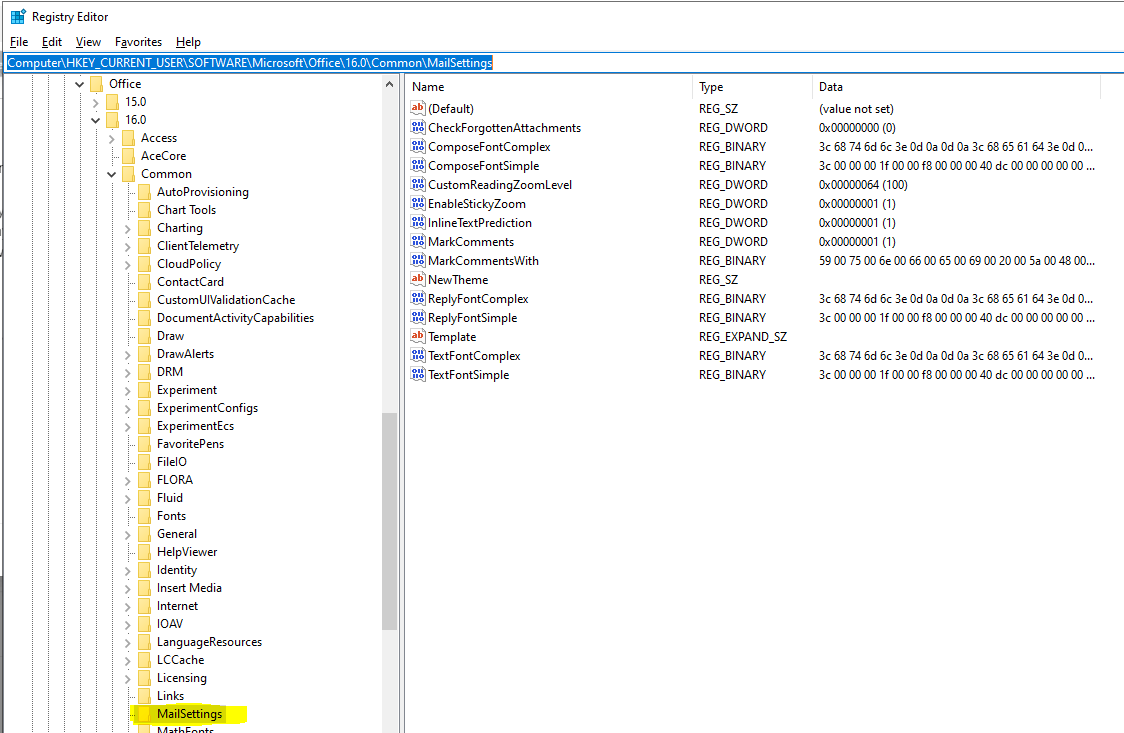The height and width of the screenshot is (733, 1124).
Task: Click the InlineTextPrediction value icon
Action: click(418, 222)
